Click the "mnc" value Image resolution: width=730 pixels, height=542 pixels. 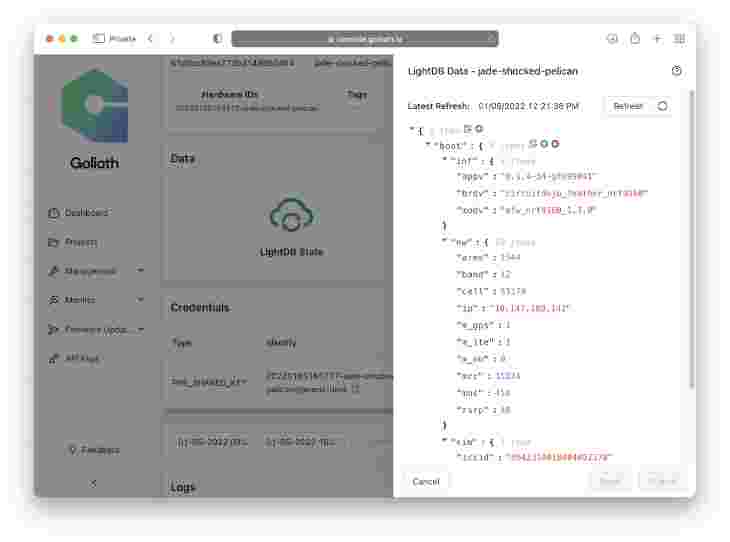(503, 393)
